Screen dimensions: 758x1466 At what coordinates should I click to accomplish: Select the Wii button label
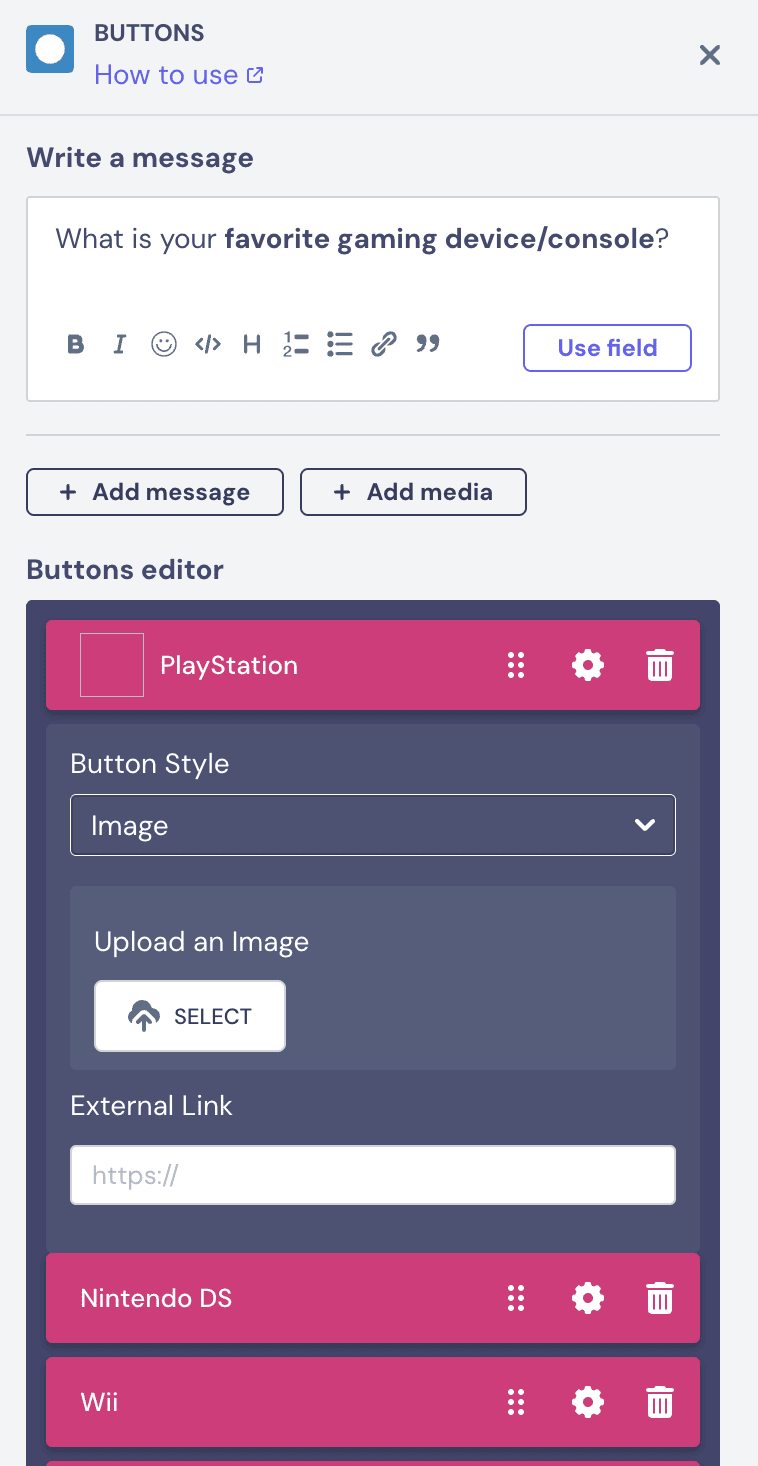[99, 1402]
